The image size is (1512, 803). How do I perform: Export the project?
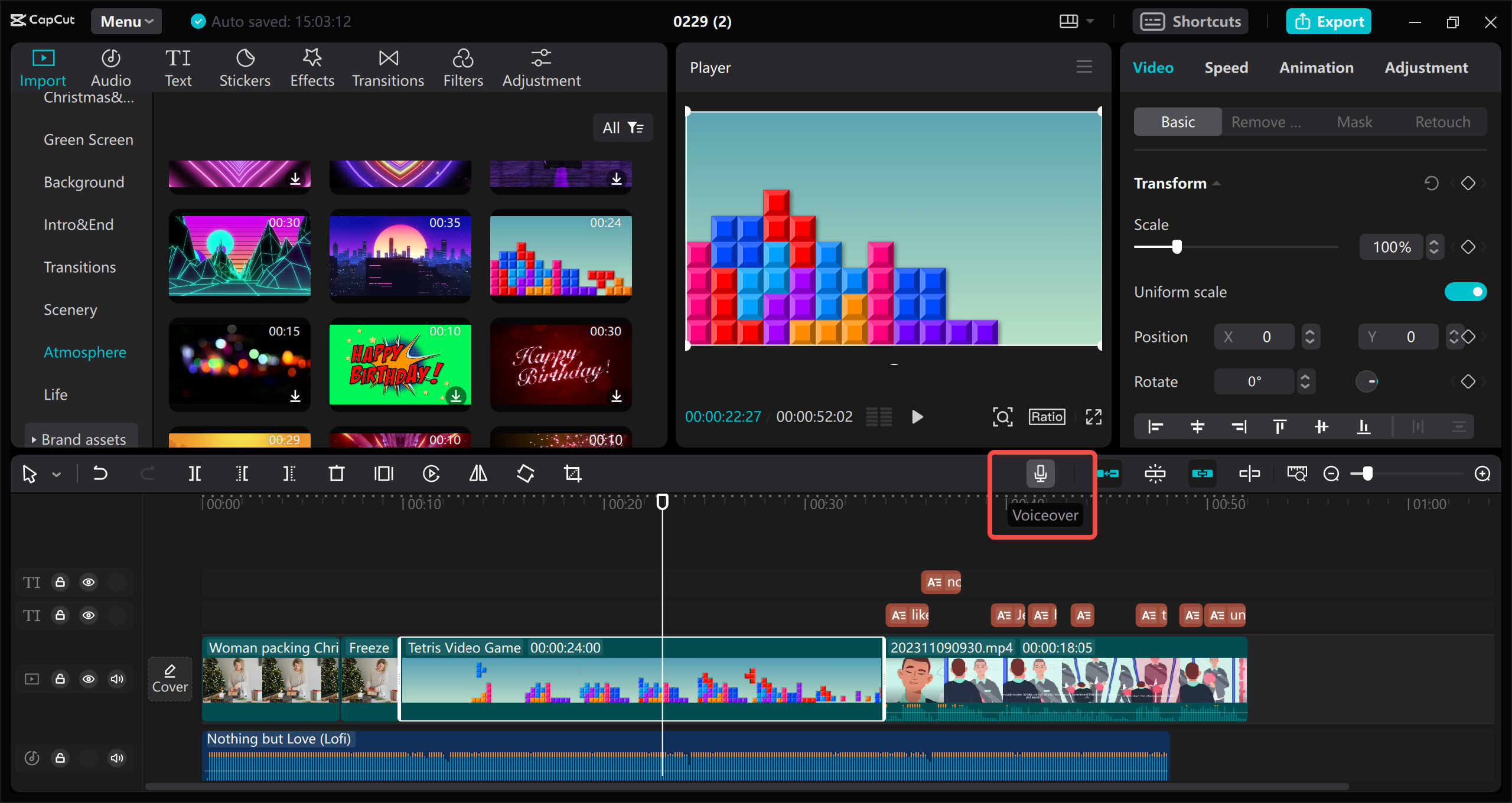point(1328,21)
